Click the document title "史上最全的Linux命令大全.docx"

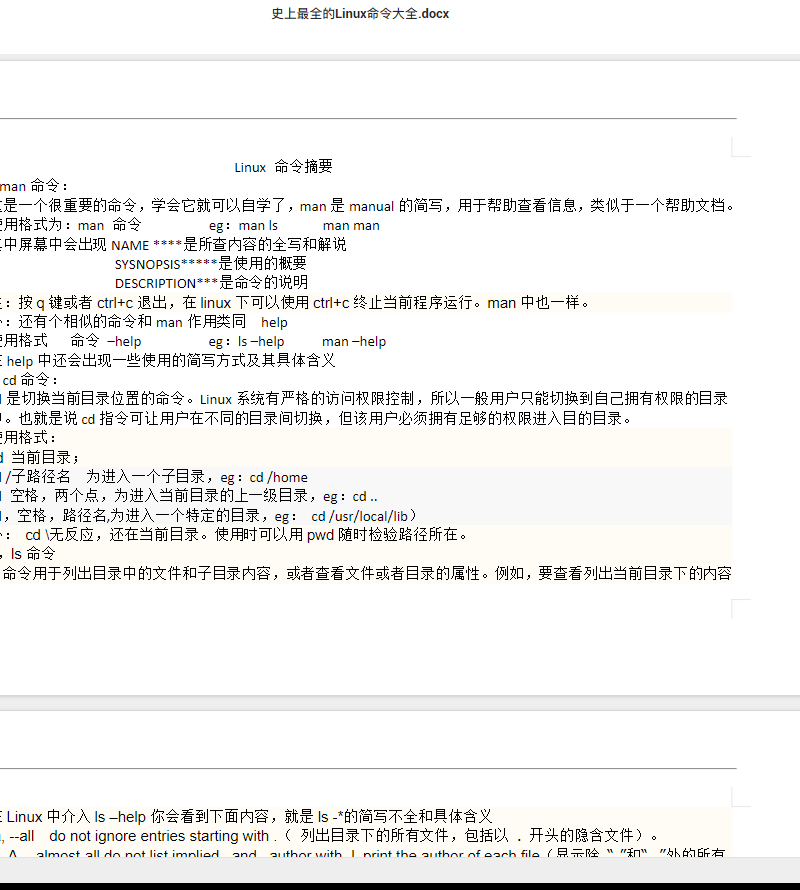tap(360, 14)
